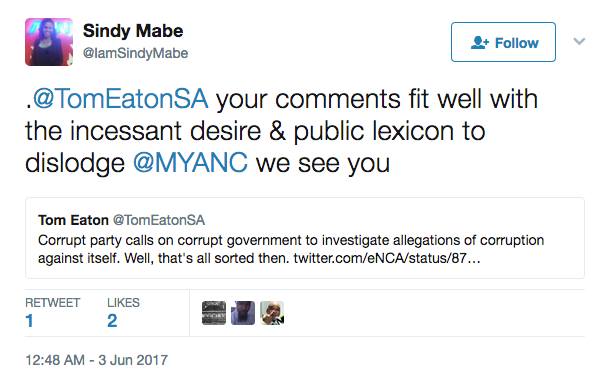Open the second liker's purple avatar

pos(243,313)
